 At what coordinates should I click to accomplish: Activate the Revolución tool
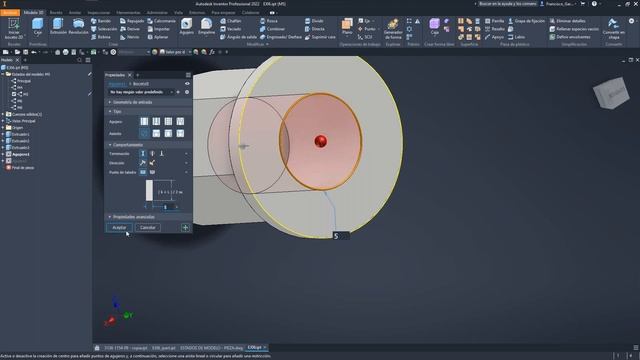[78, 27]
